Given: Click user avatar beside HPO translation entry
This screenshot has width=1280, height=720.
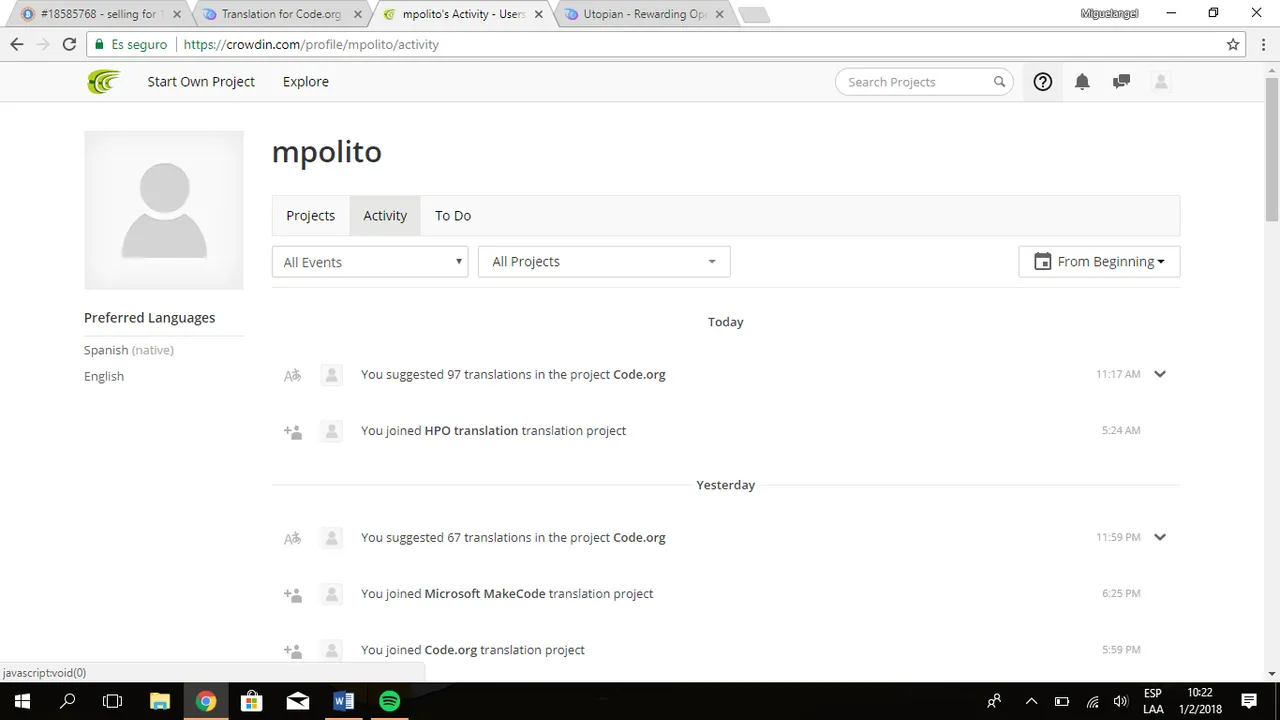Looking at the screenshot, I should (332, 431).
